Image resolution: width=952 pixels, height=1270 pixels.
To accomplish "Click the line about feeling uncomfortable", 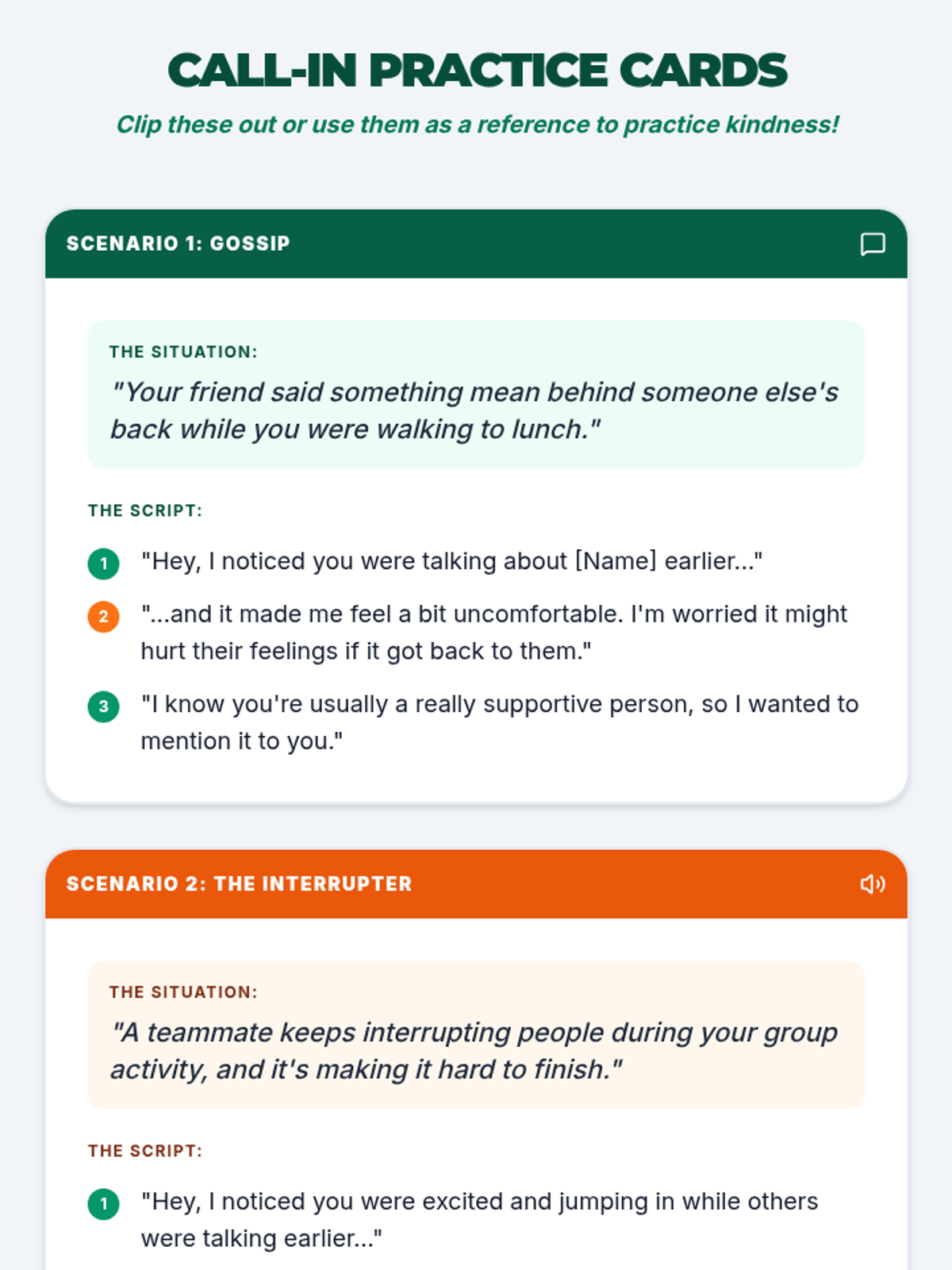I will pos(494,633).
